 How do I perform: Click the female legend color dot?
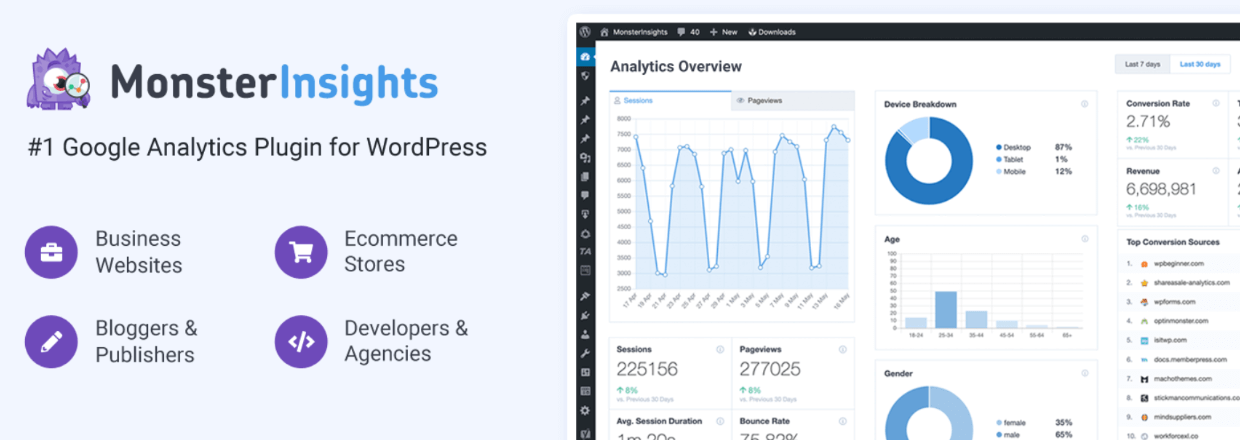click(x=998, y=422)
